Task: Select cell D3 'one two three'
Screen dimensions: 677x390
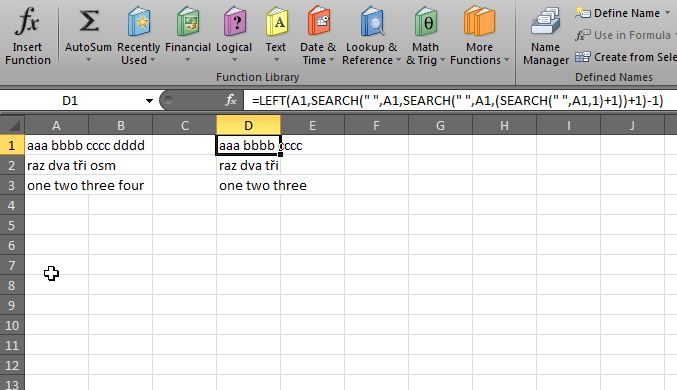Action: click(x=248, y=185)
